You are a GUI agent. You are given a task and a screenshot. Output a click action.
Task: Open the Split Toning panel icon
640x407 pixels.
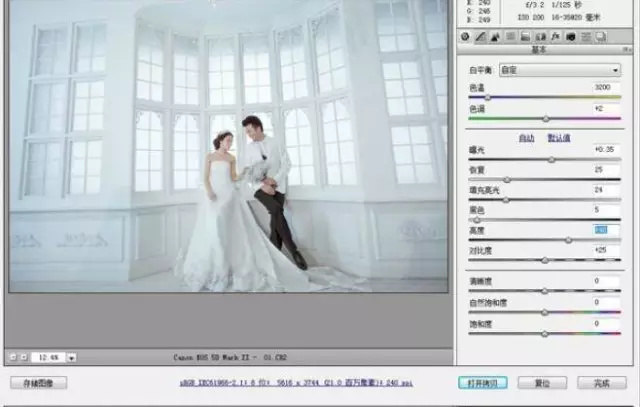click(525, 37)
